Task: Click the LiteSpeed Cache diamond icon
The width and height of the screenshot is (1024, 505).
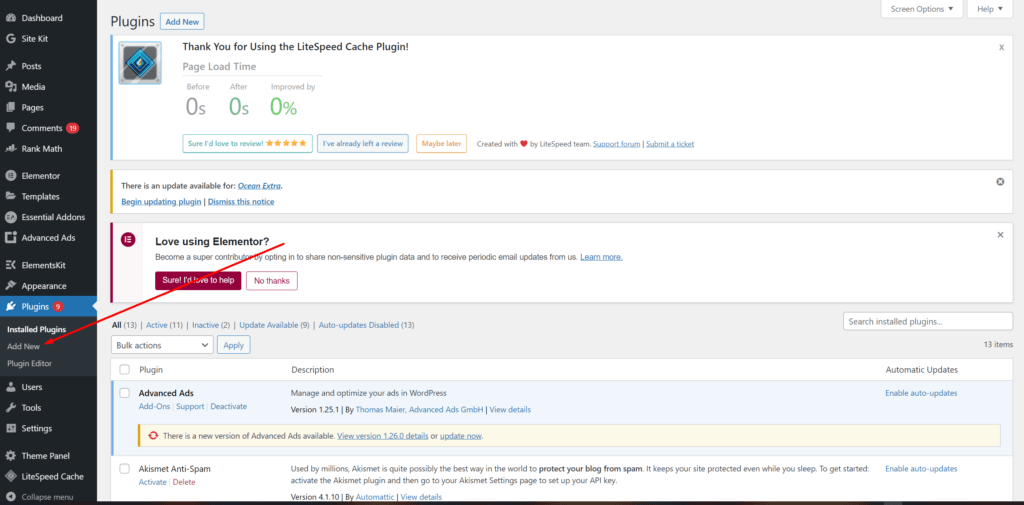Action: tap(10, 476)
